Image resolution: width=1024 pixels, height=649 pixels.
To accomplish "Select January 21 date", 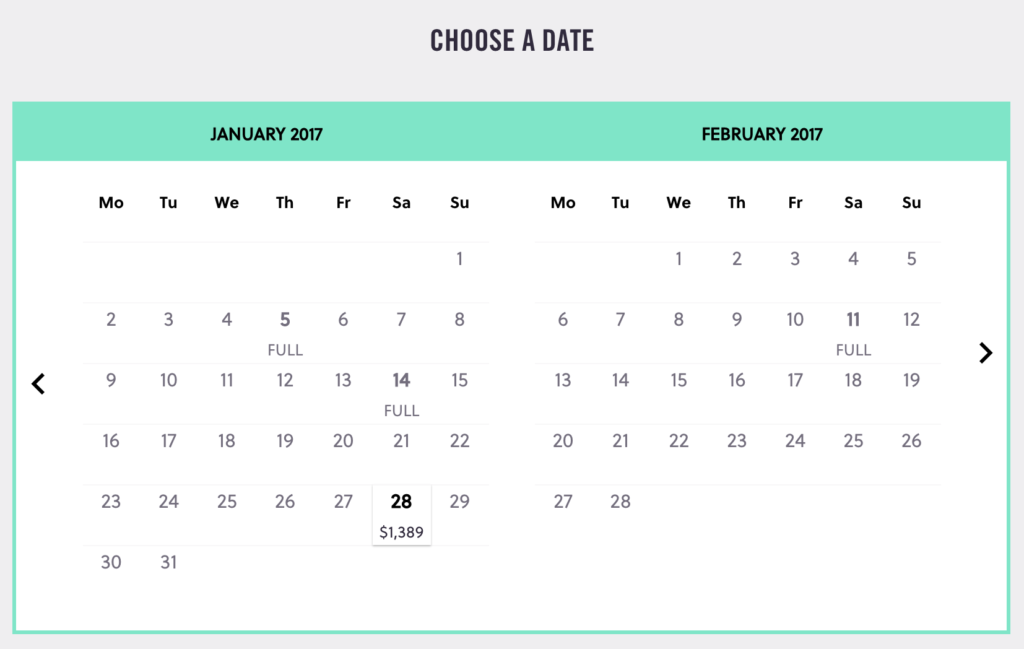I will 401,454.
